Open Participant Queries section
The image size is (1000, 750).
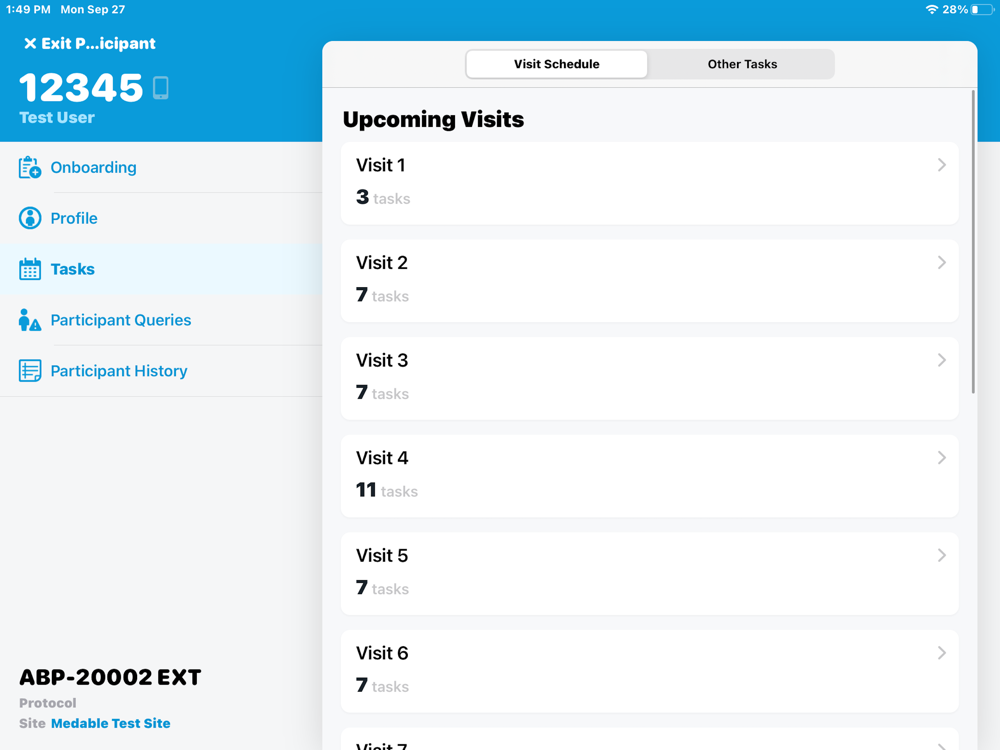(x=161, y=320)
